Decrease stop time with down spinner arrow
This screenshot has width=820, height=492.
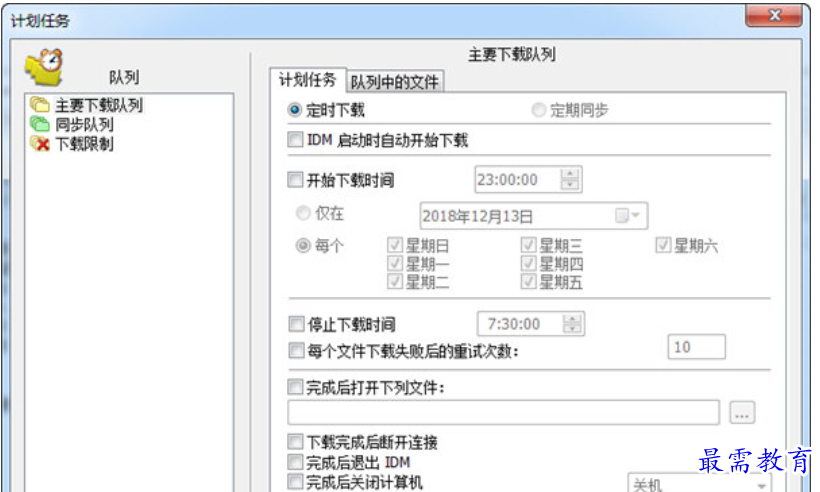(573, 329)
